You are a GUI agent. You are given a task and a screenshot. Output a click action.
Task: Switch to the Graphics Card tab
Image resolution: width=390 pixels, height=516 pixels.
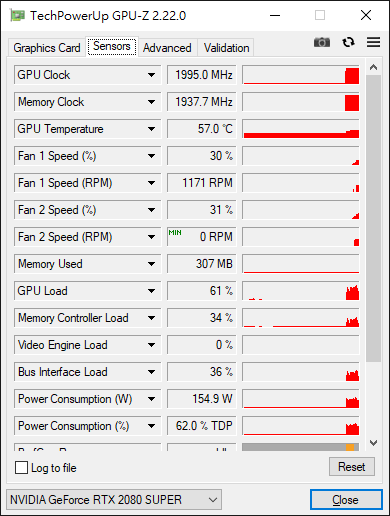pos(47,48)
